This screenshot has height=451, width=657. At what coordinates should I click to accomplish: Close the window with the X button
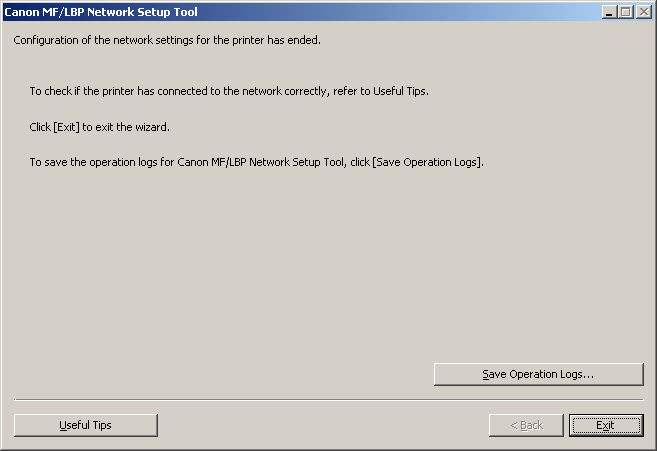(x=644, y=12)
